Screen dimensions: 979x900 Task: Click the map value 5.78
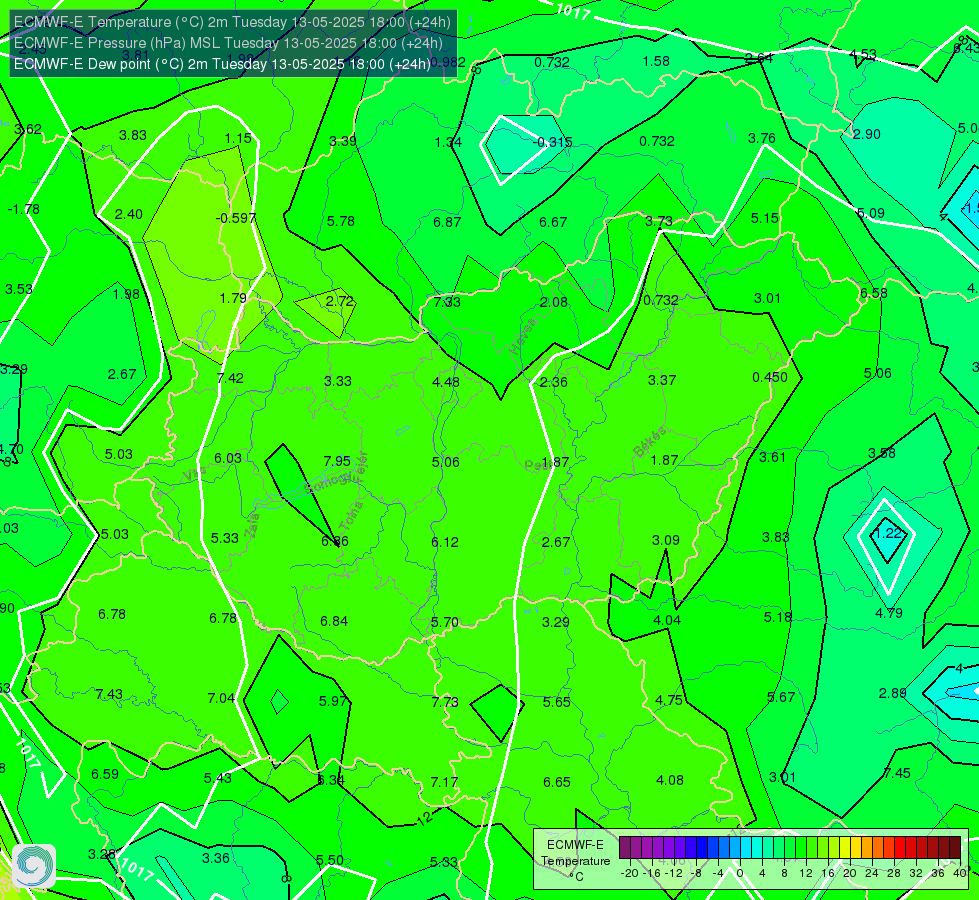click(x=341, y=221)
